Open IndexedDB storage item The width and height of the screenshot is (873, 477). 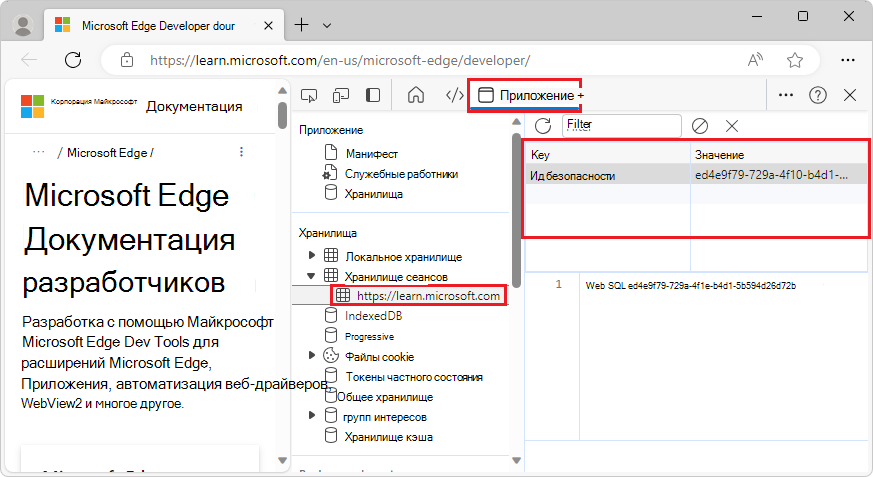tap(373, 316)
